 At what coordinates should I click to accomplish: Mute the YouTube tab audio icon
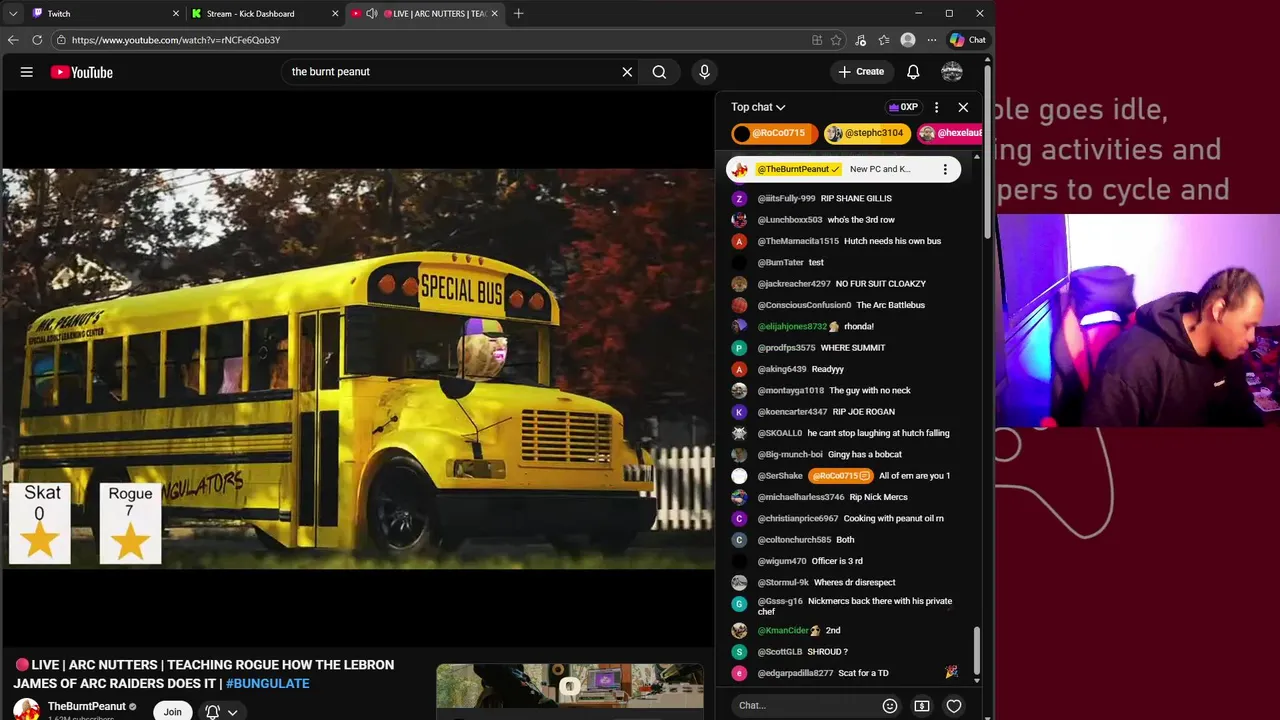click(372, 14)
